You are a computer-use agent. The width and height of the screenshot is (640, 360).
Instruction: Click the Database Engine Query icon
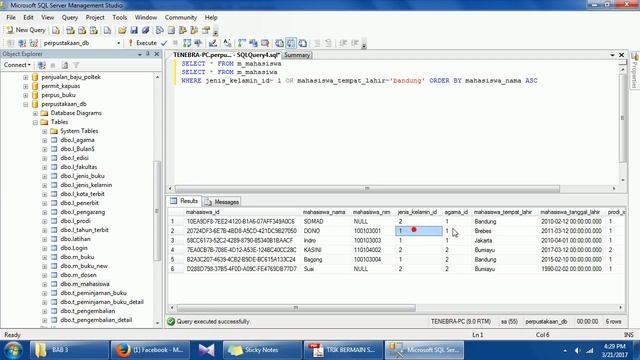(x=56, y=30)
